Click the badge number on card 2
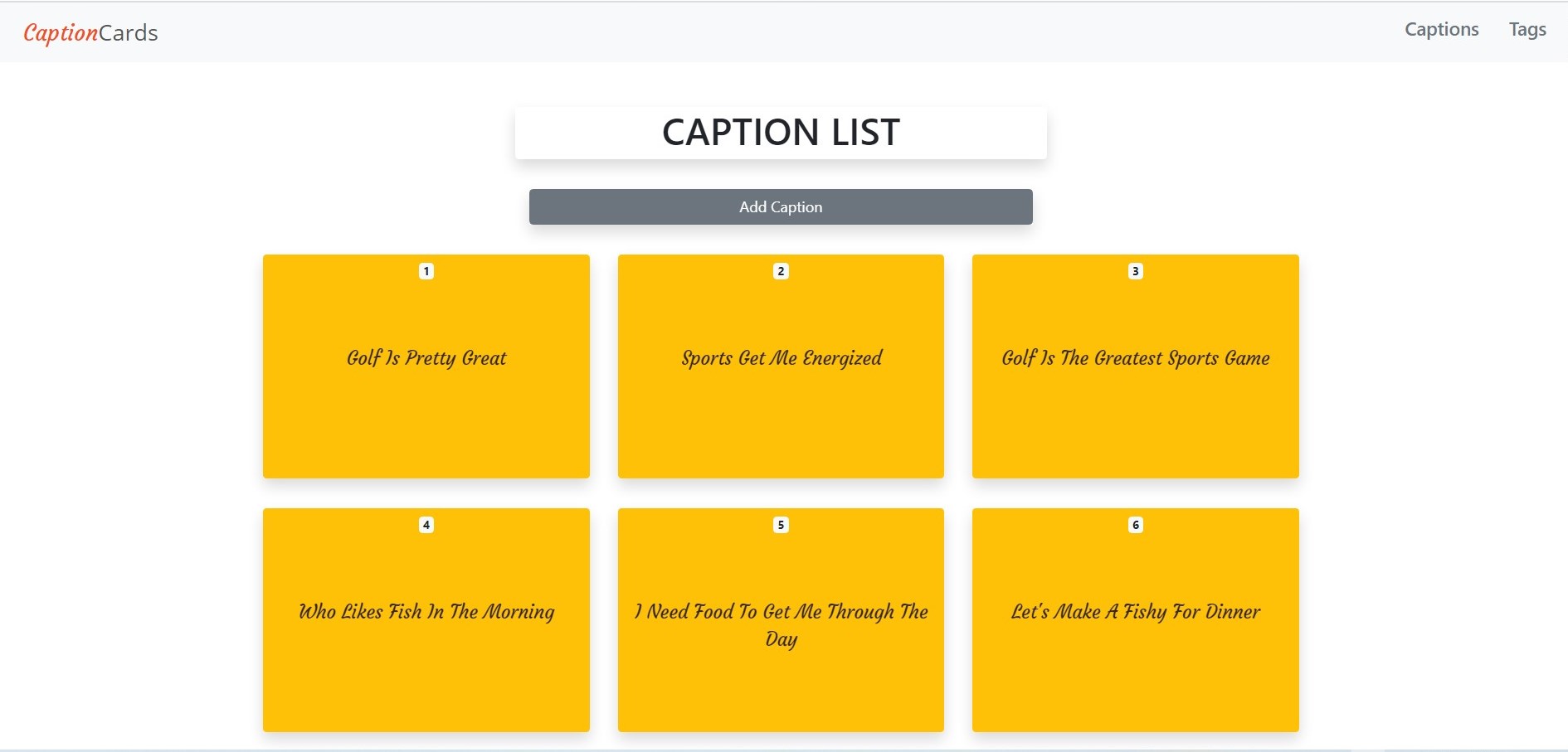This screenshot has height=752, width=1568. click(x=781, y=271)
